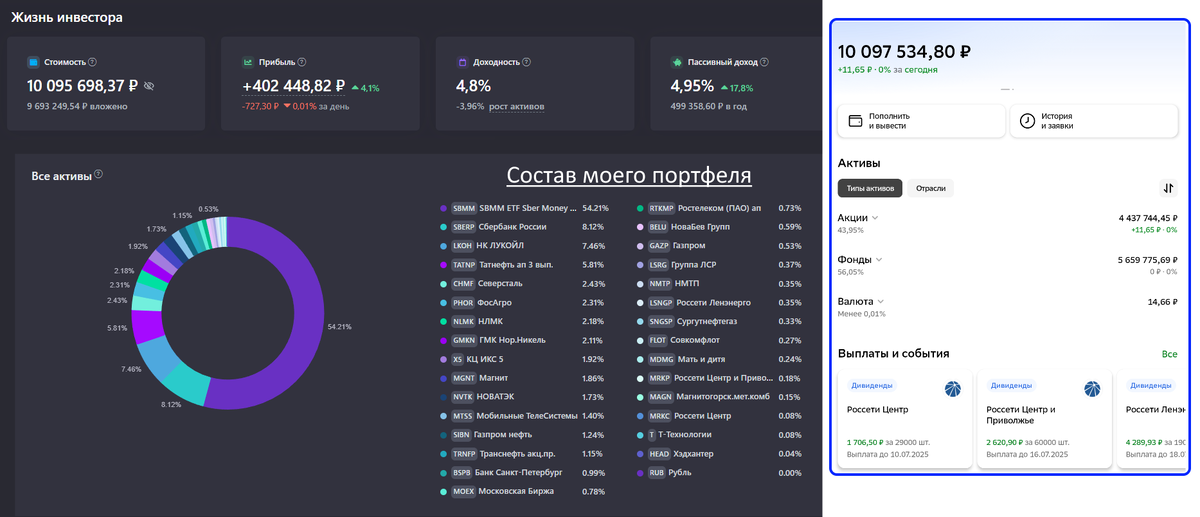The height and width of the screenshot is (517, 1200).
Task: Switch to the Отрасли tab
Action: pyautogui.click(x=931, y=188)
